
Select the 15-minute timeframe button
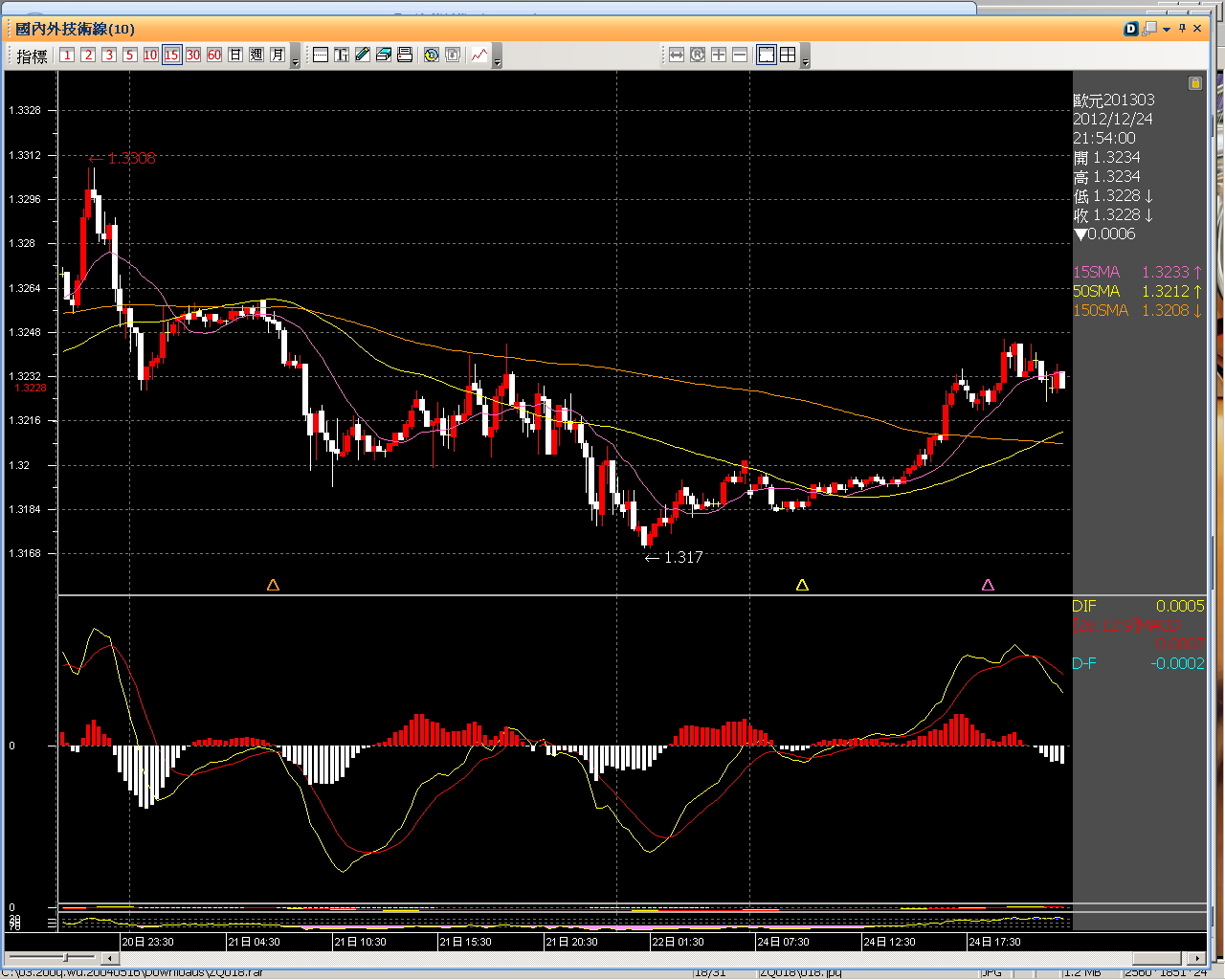(172, 56)
